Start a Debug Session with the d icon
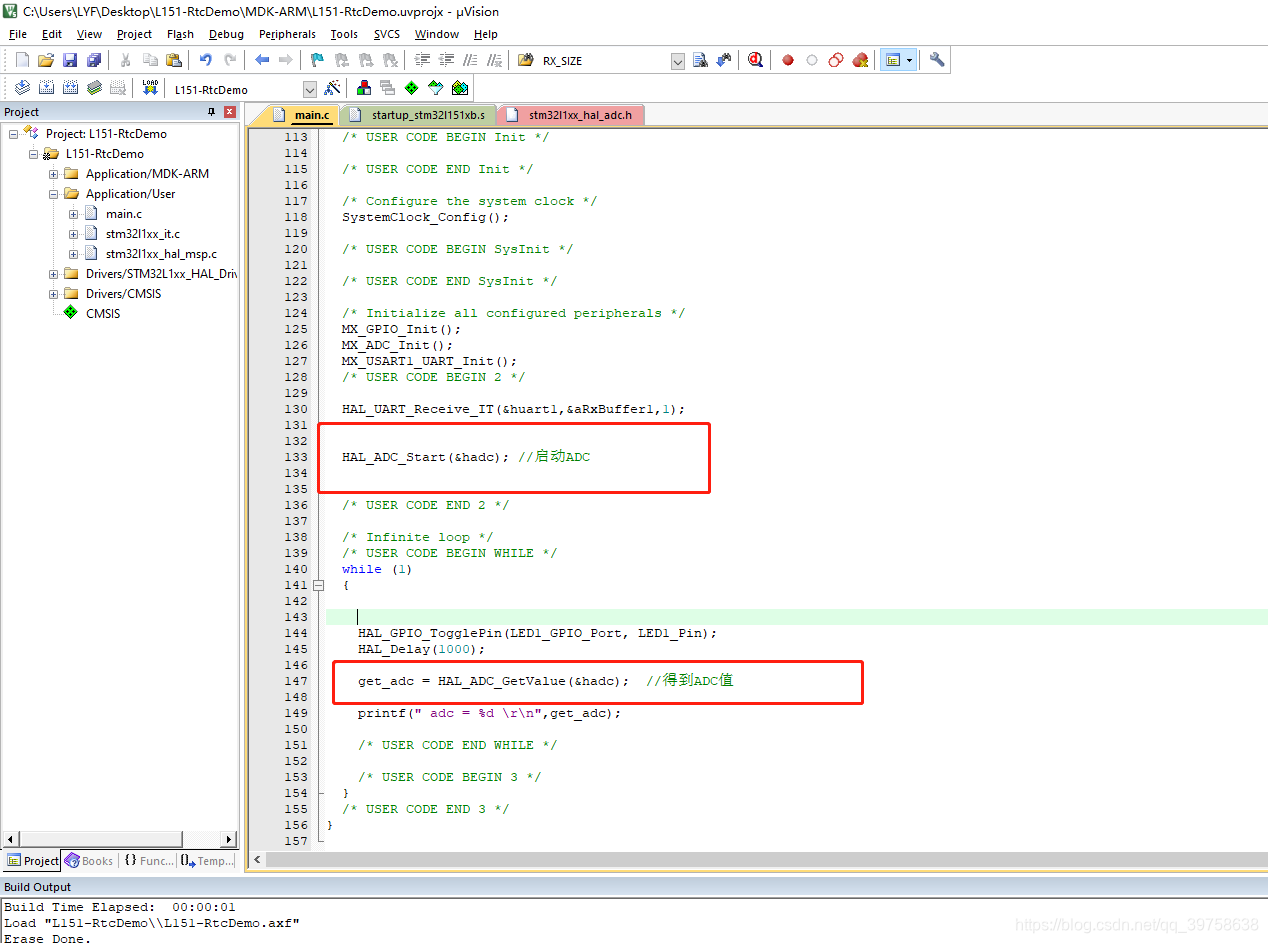The image size is (1268, 943). 756,59
